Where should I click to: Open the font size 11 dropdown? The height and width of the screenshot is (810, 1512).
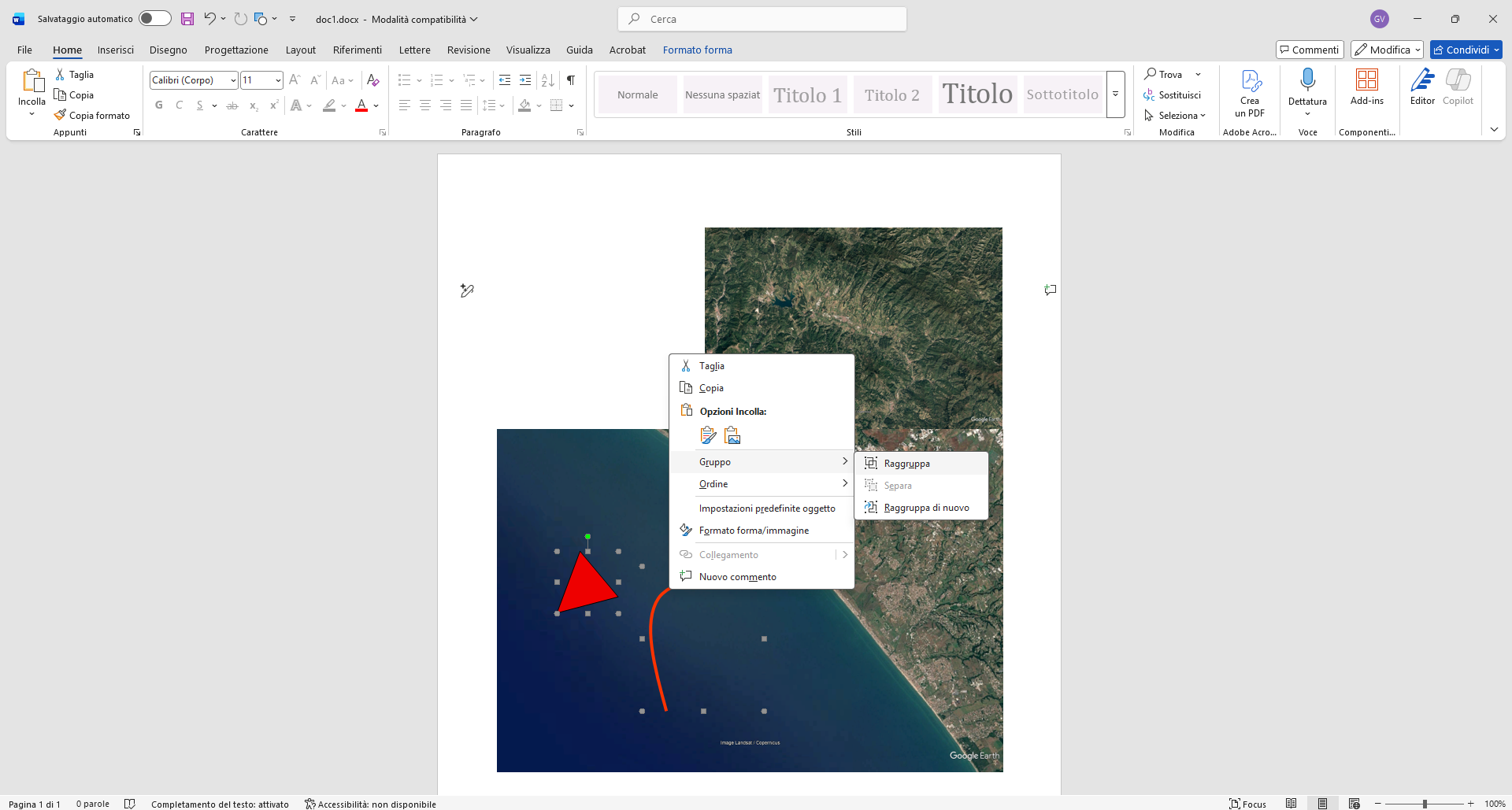[278, 80]
